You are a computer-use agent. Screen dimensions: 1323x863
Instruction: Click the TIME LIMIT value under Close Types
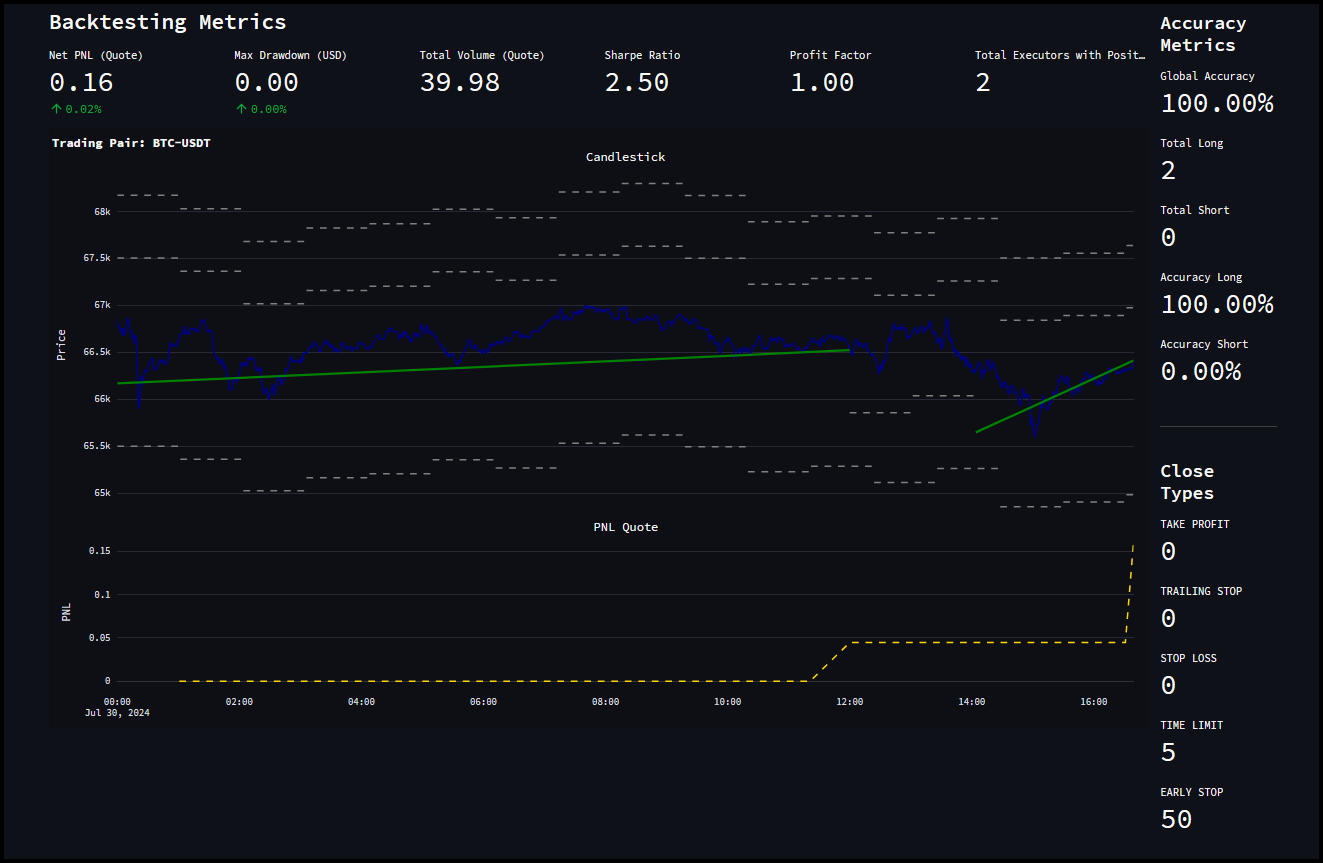pyautogui.click(x=1167, y=751)
